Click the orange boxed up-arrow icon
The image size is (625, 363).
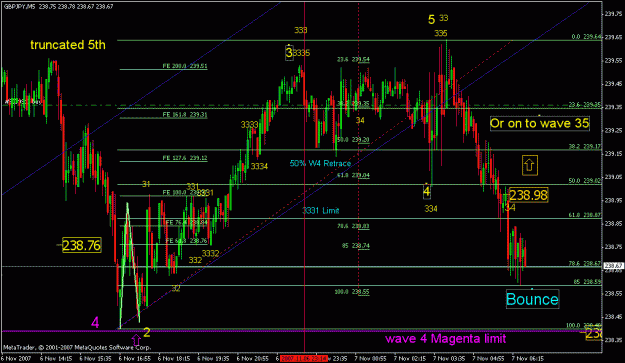529,165
